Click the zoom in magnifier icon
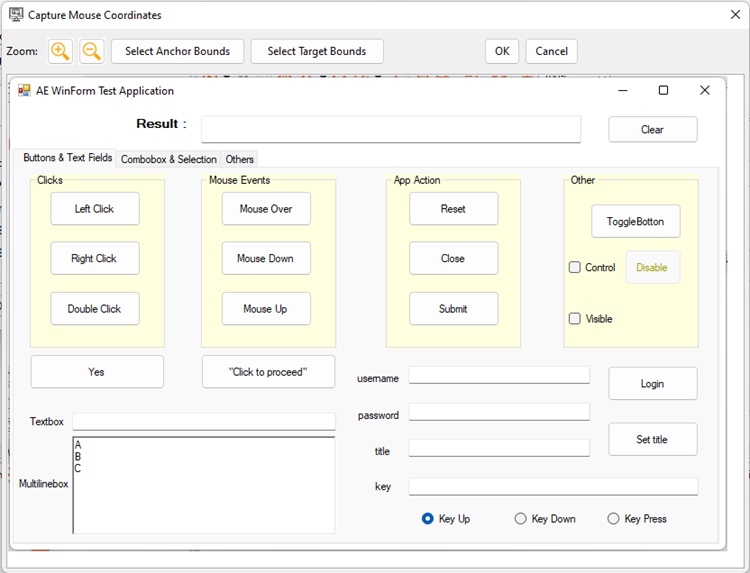750x573 pixels. click(60, 51)
